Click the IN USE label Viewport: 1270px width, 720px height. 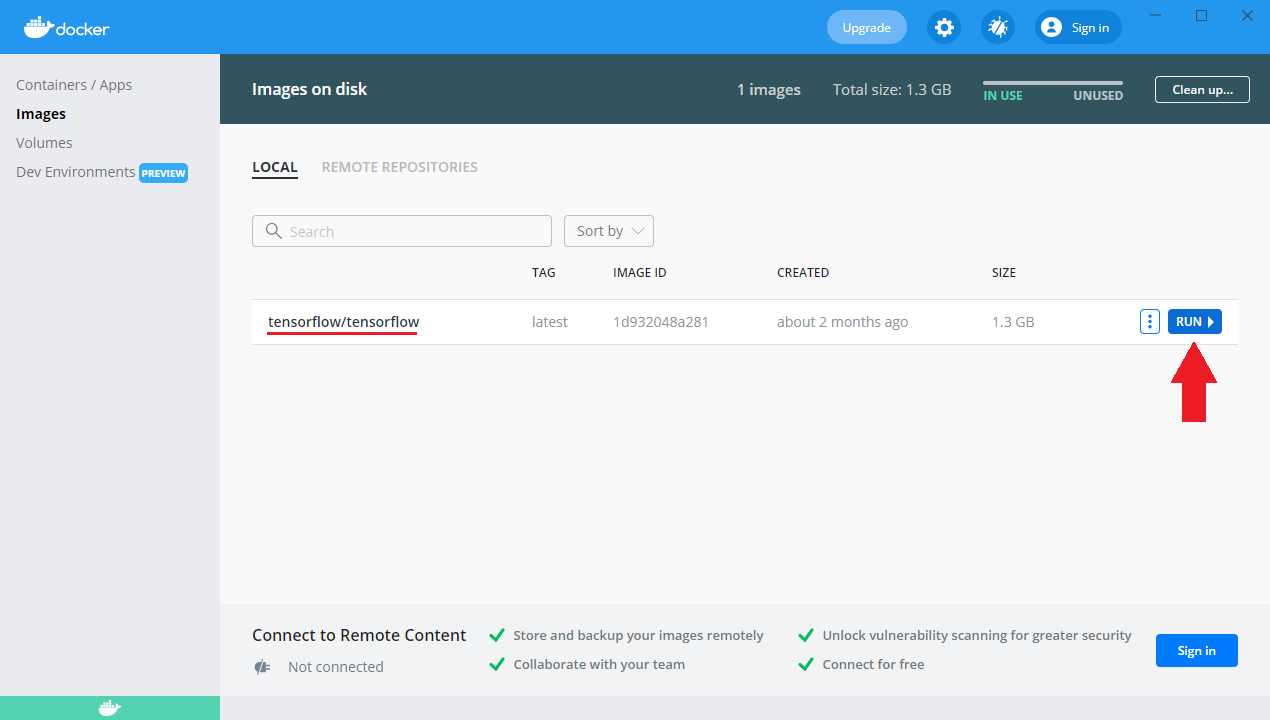1003,96
